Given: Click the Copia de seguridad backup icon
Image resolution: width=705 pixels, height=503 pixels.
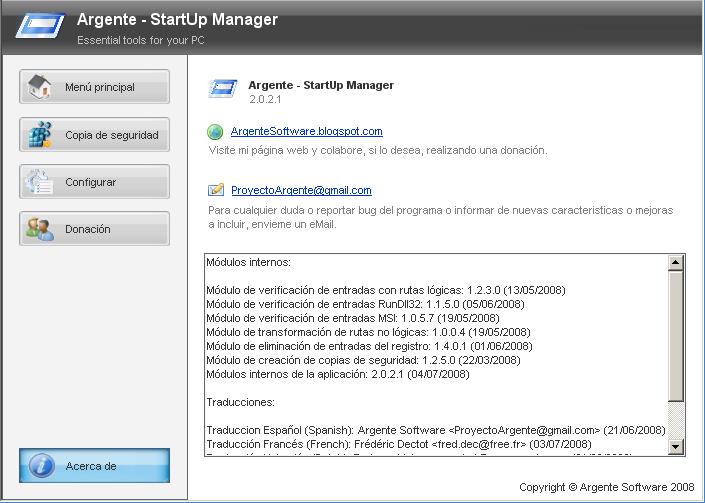Looking at the screenshot, I should coord(40,134).
